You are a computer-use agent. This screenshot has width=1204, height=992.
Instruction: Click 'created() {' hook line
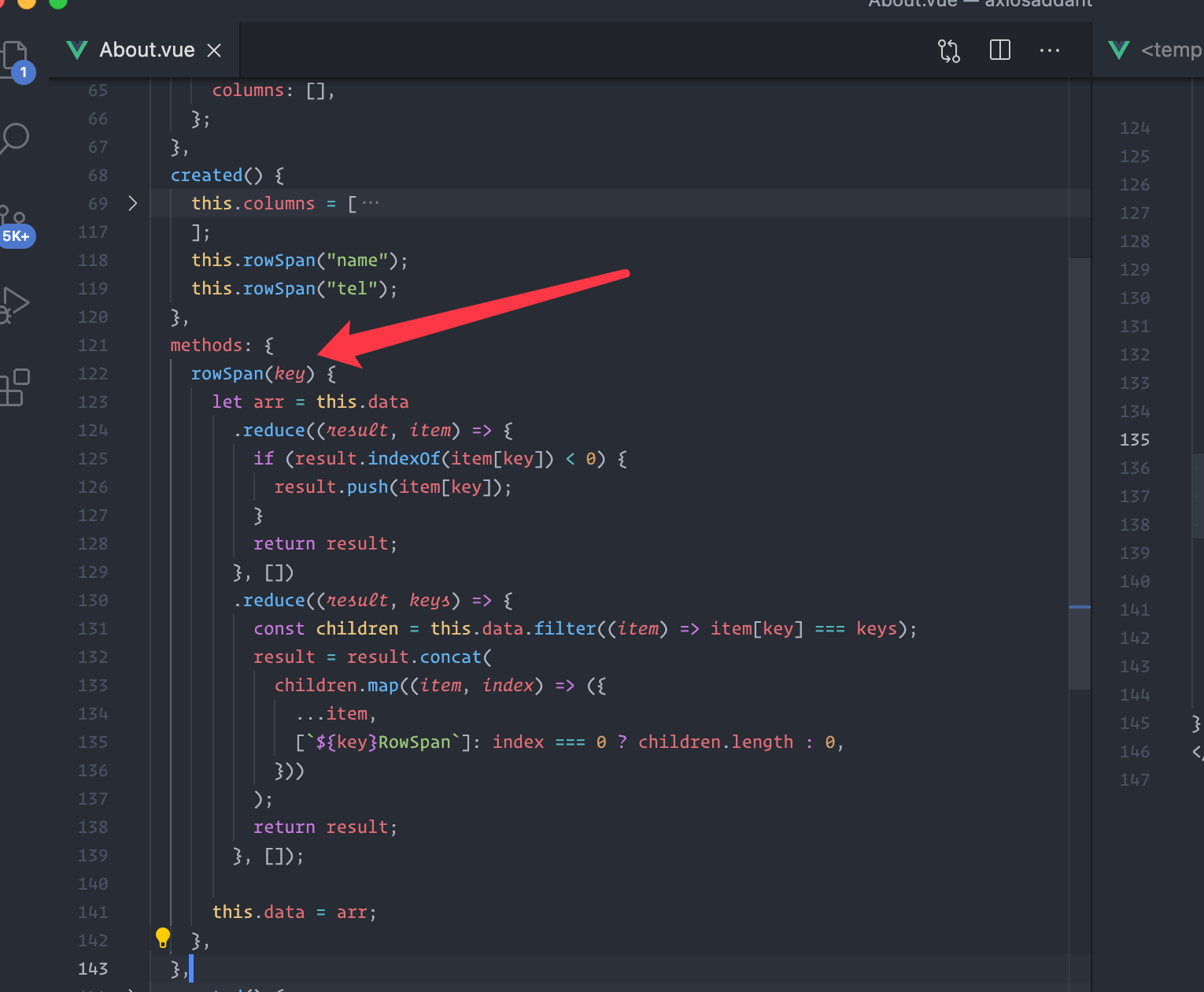pyautogui.click(x=227, y=176)
